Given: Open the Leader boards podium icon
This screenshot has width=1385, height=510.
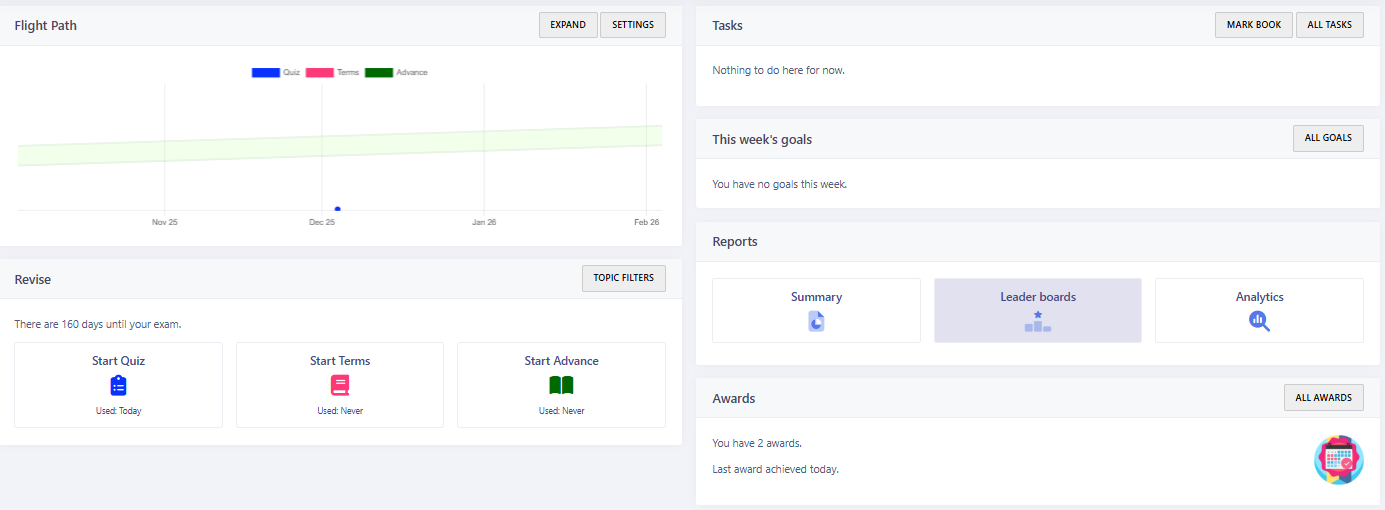Looking at the screenshot, I should coord(1037,321).
